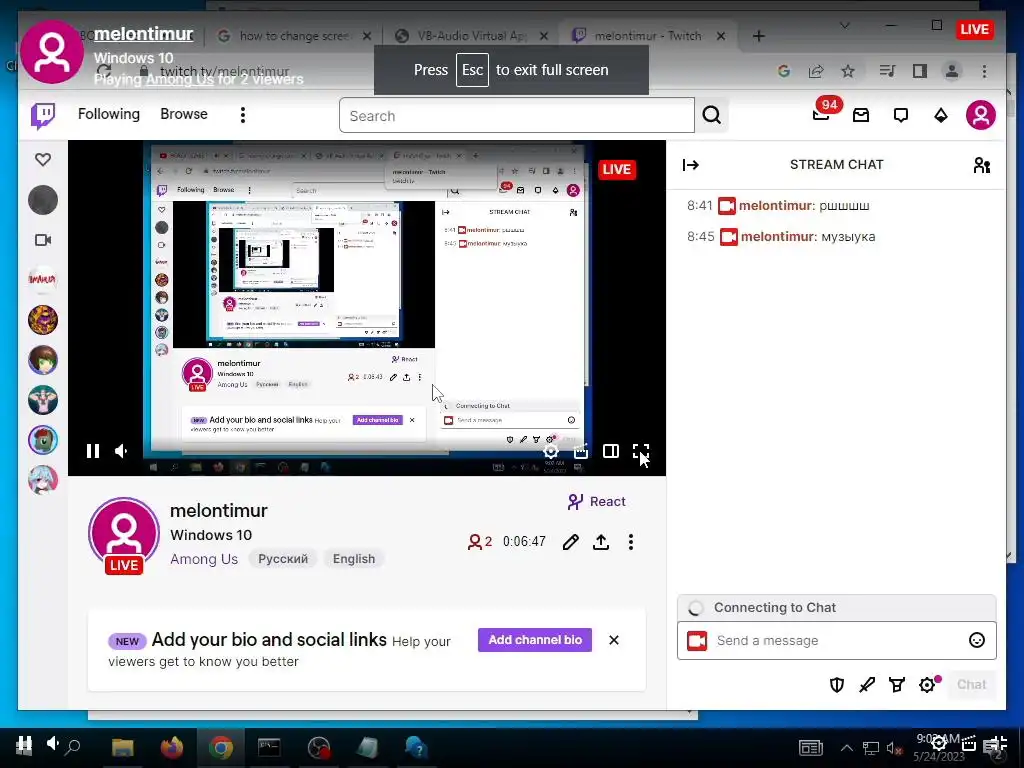This screenshot has width=1024, height=768.
Task: Click the Twitch logo home icon
Action: (x=43, y=116)
